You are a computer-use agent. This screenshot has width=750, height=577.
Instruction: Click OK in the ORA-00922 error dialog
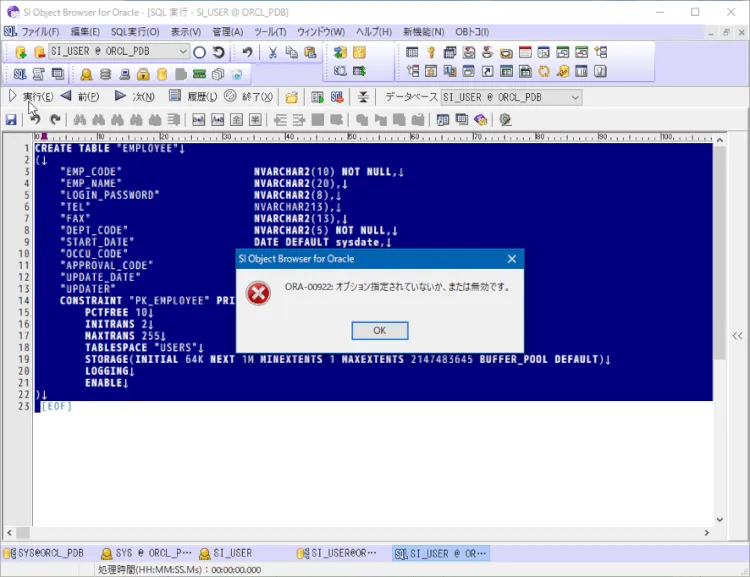coord(380,331)
